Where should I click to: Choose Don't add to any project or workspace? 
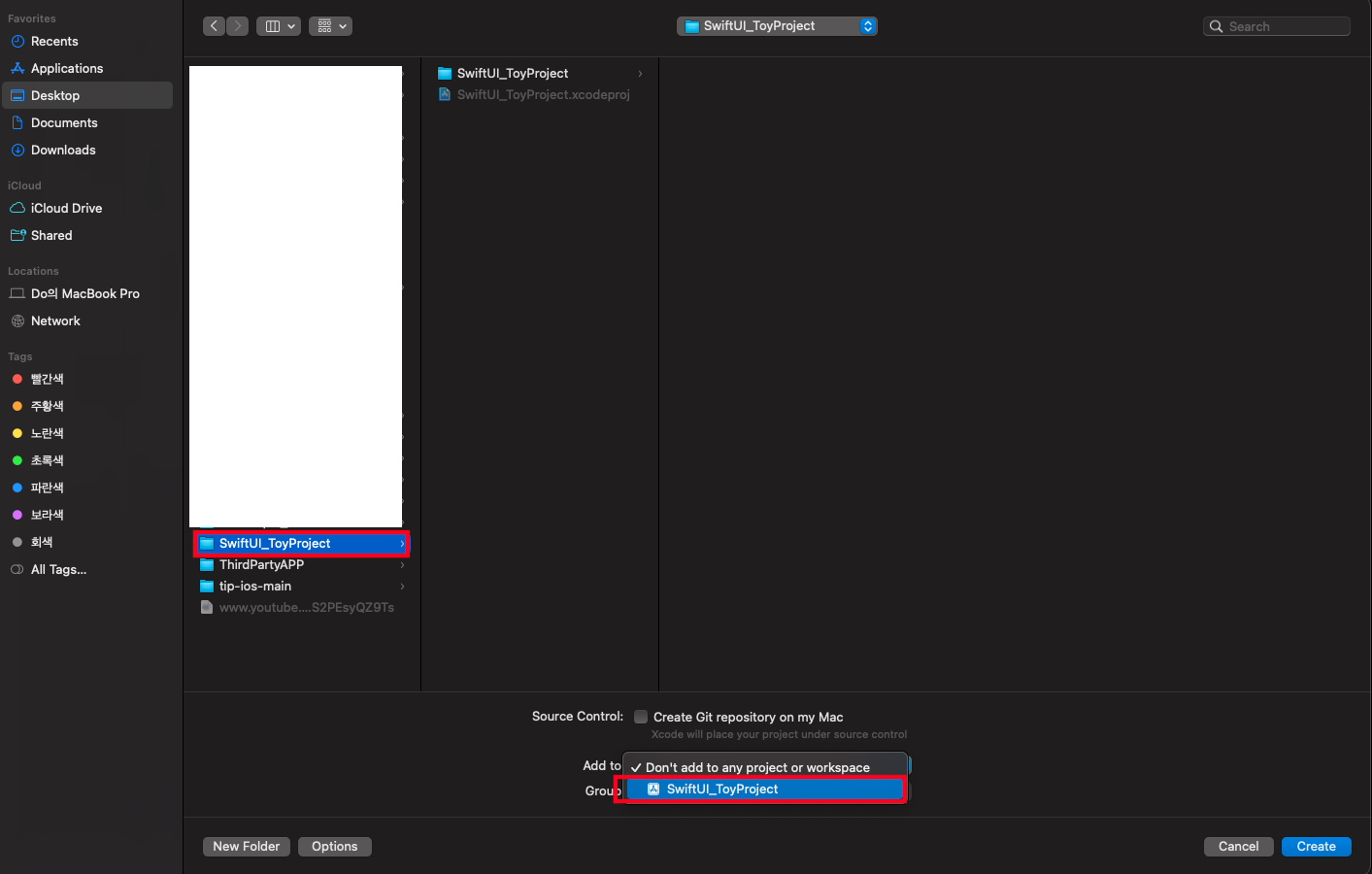765,768
